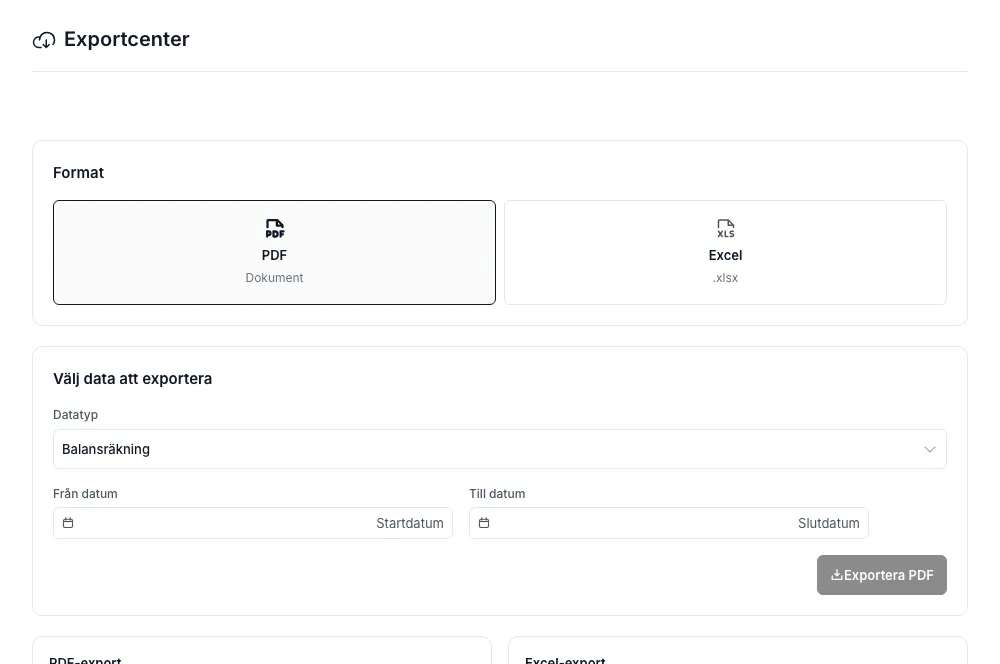The image size is (1000, 664).
Task: Click the PDF file icon
Action: point(275,228)
